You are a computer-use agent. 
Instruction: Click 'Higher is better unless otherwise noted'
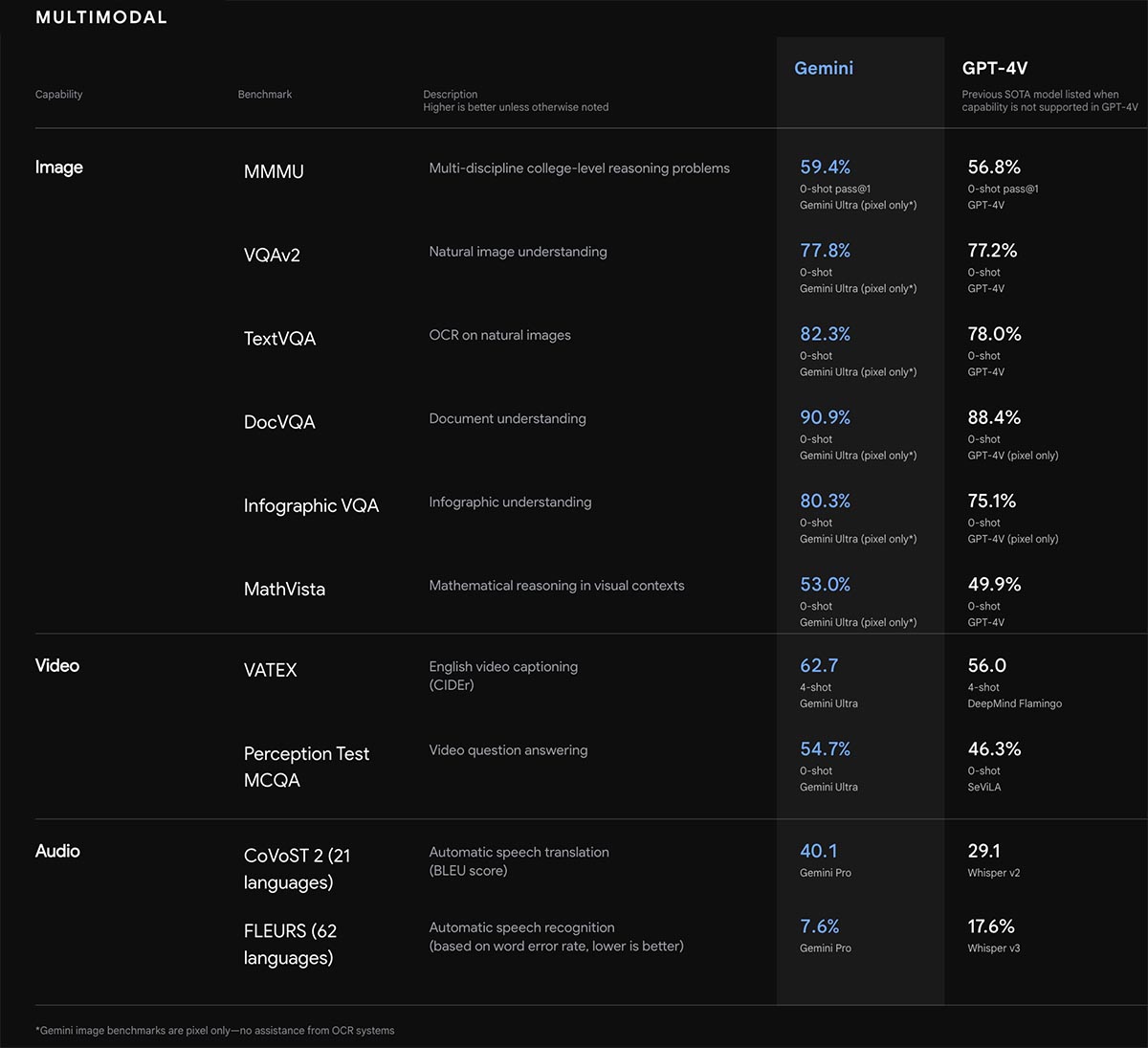point(516,107)
